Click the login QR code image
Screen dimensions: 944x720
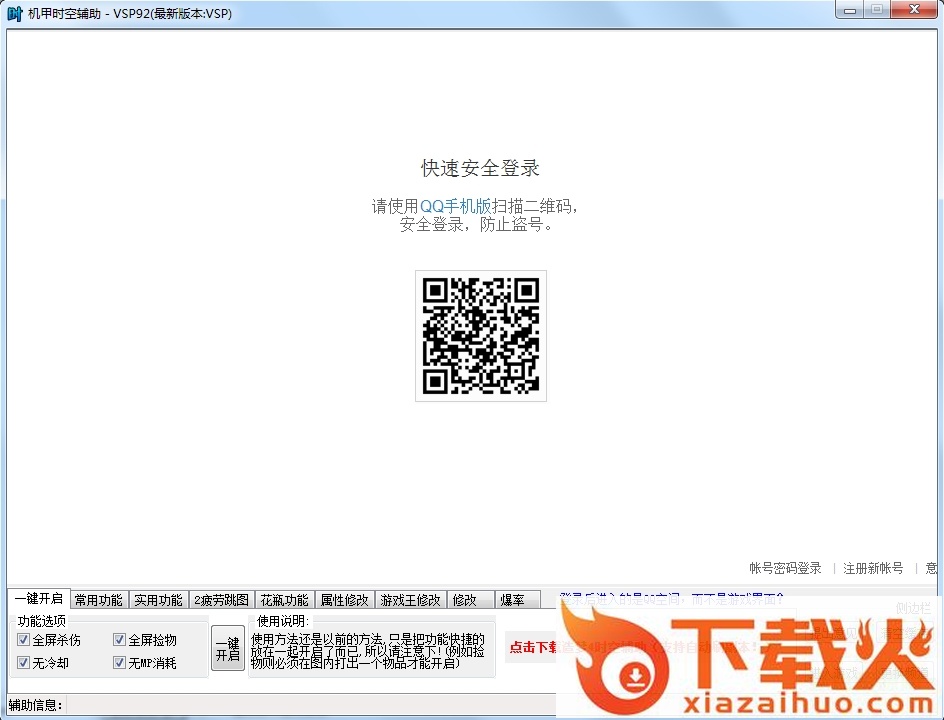481,336
